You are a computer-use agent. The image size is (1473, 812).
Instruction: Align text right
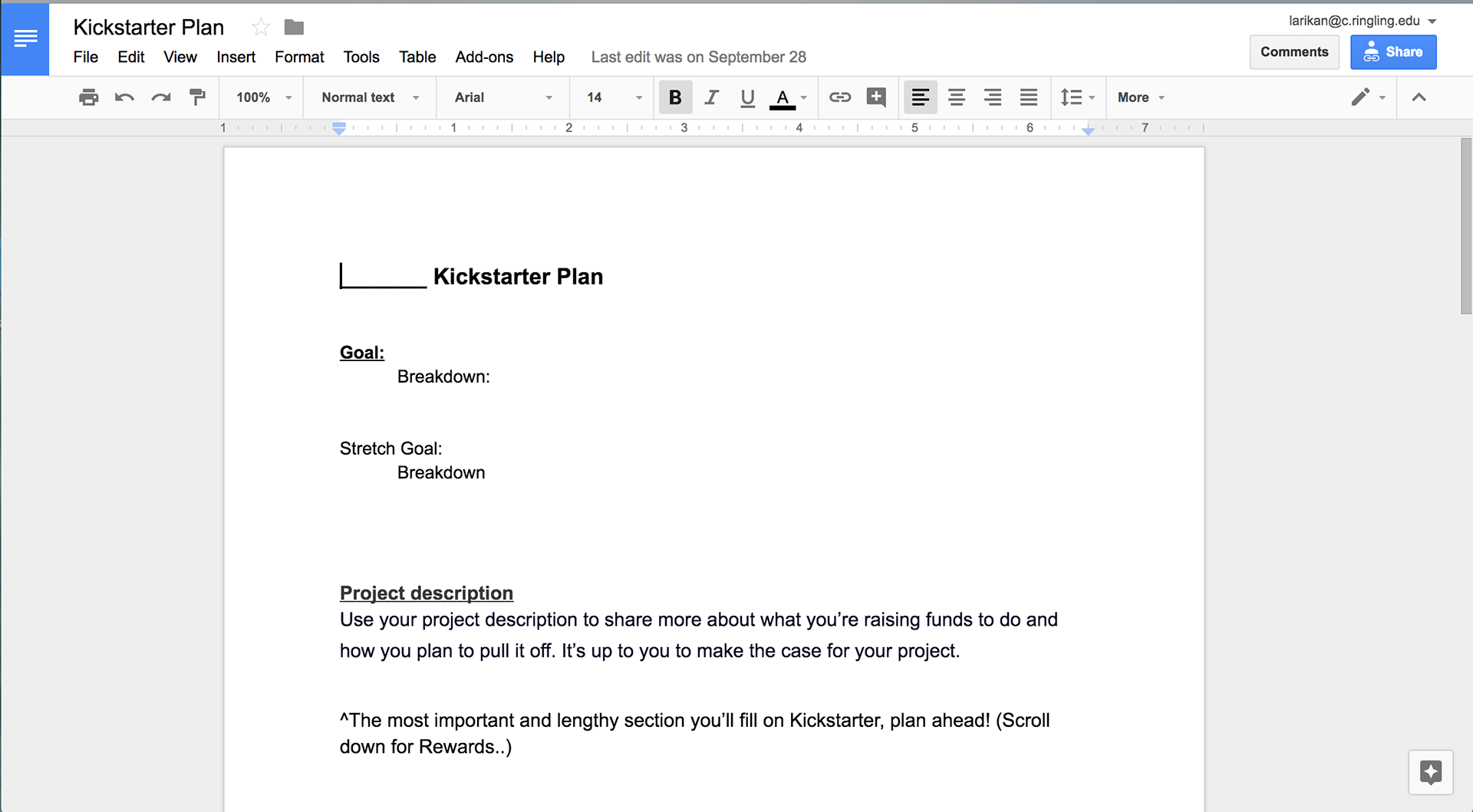click(992, 97)
